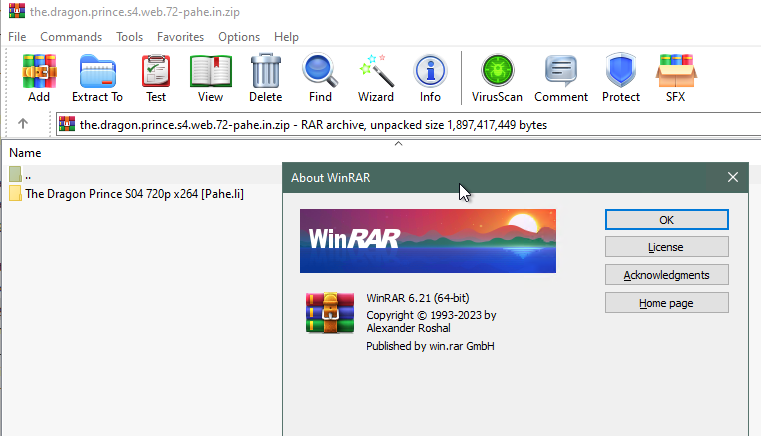Click the WinRAR banner image
761x436 pixels.
point(428,241)
